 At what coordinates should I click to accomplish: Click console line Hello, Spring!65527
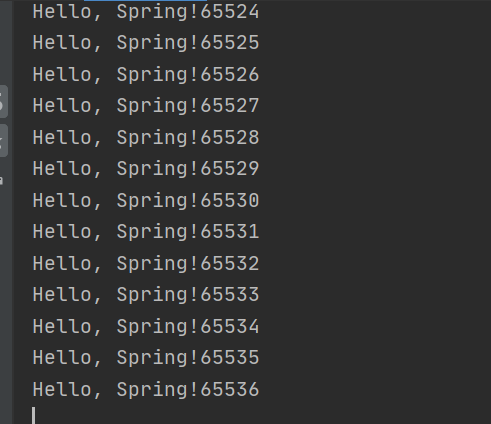pos(146,106)
